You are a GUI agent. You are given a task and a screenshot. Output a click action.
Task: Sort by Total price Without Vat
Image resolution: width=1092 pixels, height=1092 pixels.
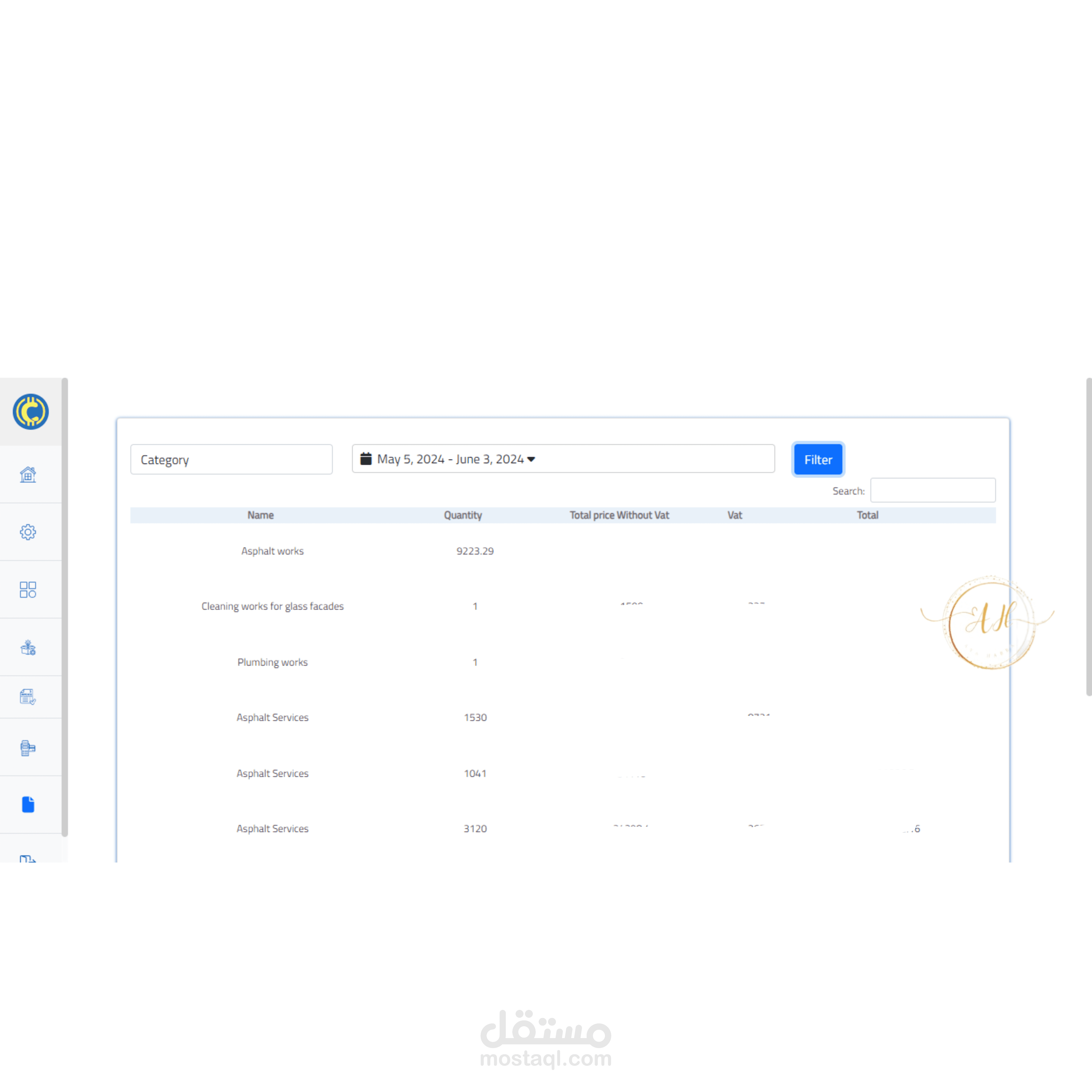[619, 515]
